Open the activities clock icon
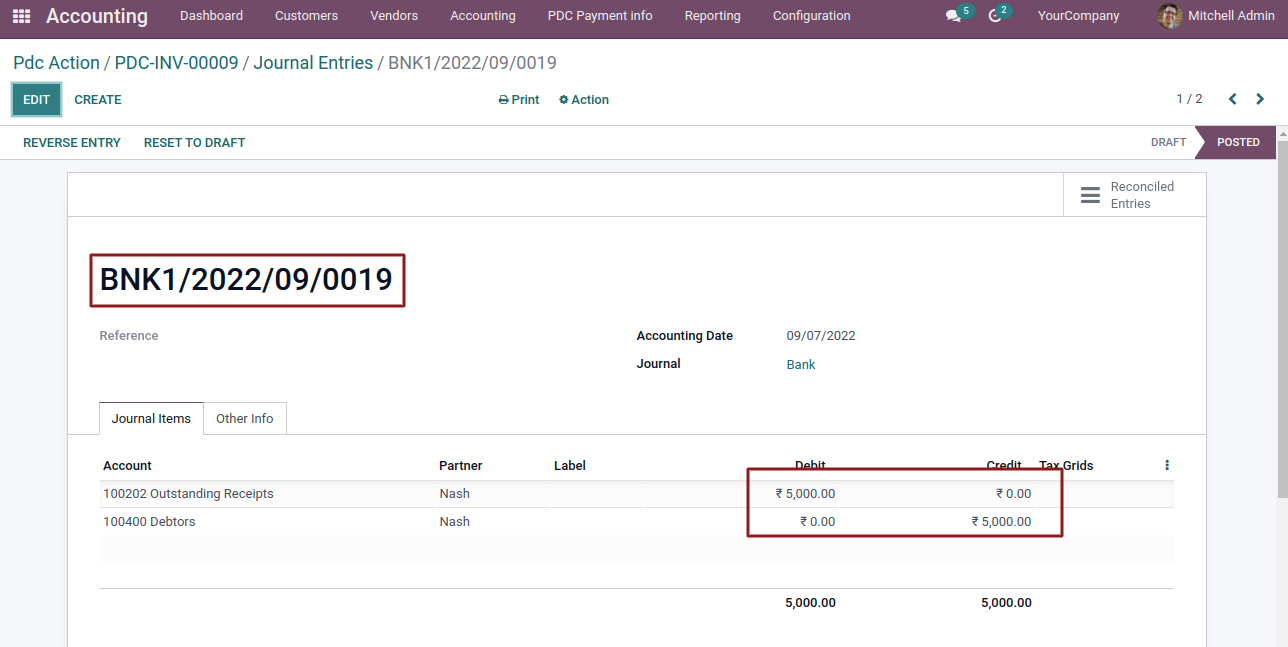The height and width of the screenshot is (647, 1288). pos(995,16)
